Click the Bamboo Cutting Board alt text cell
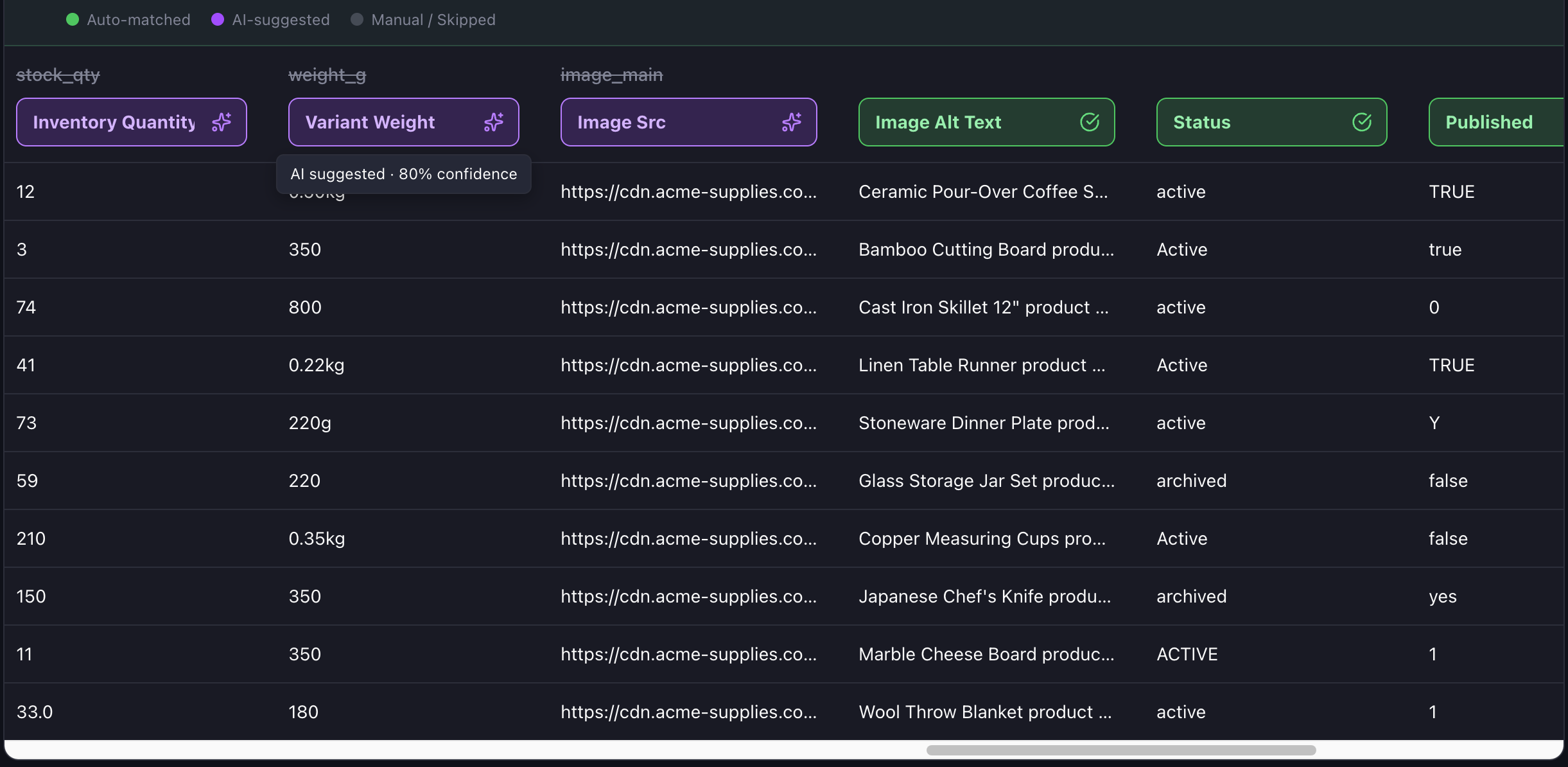1568x767 pixels. (x=986, y=249)
